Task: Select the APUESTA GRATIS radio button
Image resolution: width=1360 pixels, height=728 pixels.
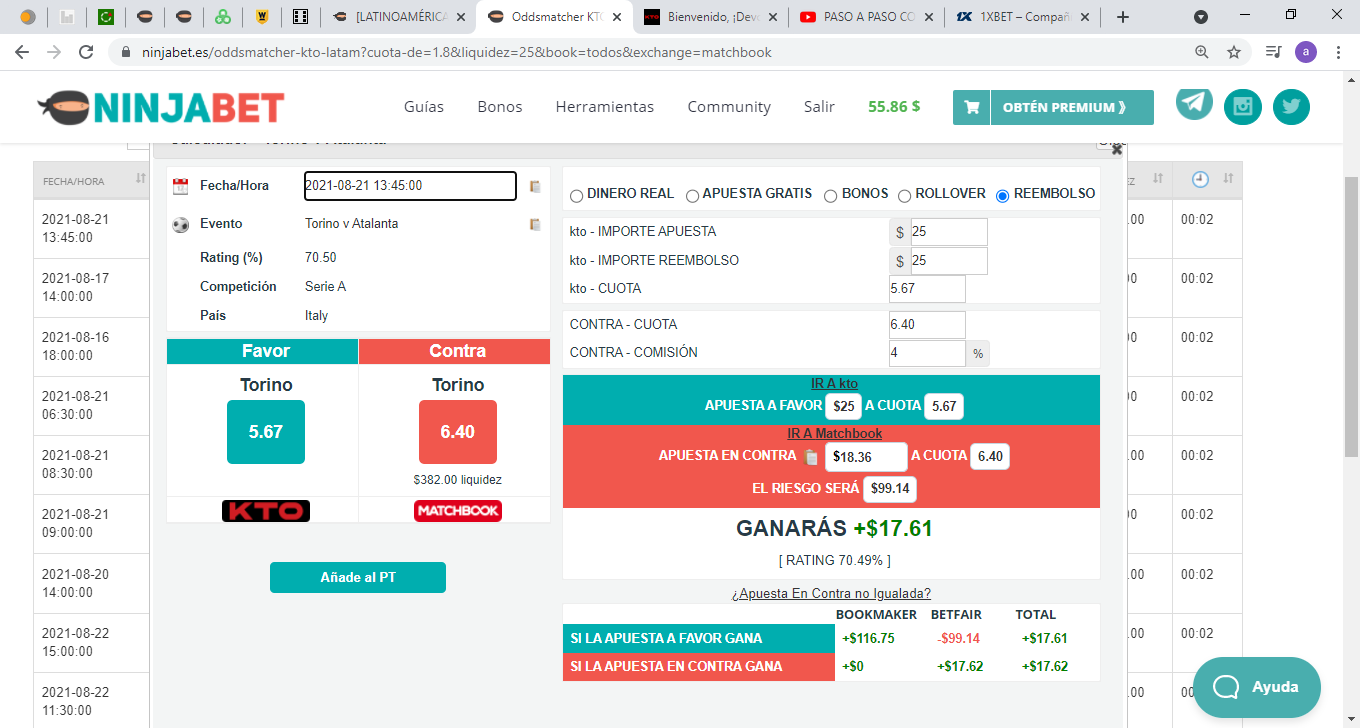Action: (692, 196)
